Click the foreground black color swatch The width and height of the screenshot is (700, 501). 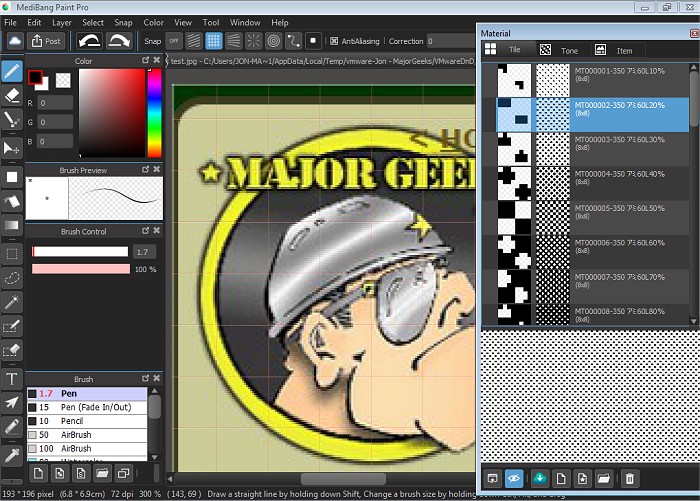(x=35, y=78)
